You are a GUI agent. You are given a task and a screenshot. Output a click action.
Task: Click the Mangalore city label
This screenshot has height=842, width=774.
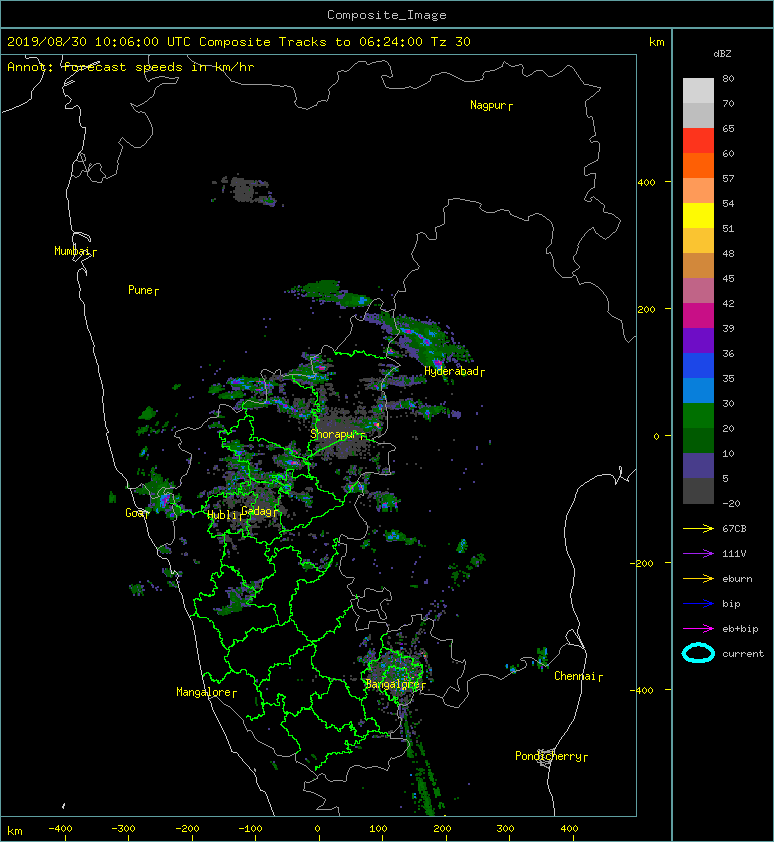pos(204,692)
